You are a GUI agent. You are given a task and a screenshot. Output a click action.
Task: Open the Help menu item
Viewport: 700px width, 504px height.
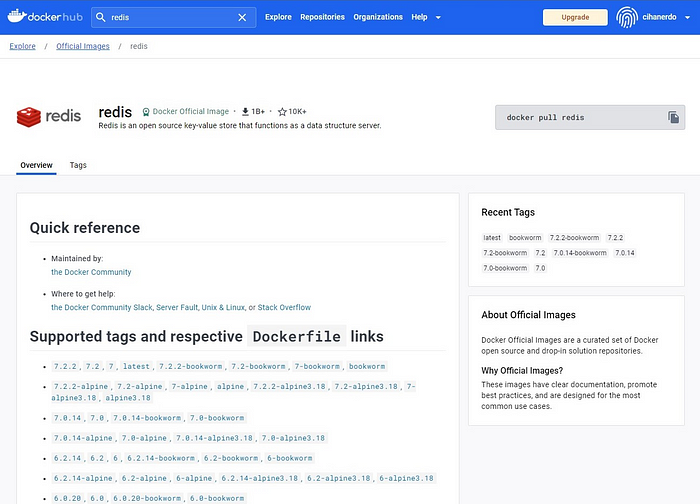click(419, 17)
